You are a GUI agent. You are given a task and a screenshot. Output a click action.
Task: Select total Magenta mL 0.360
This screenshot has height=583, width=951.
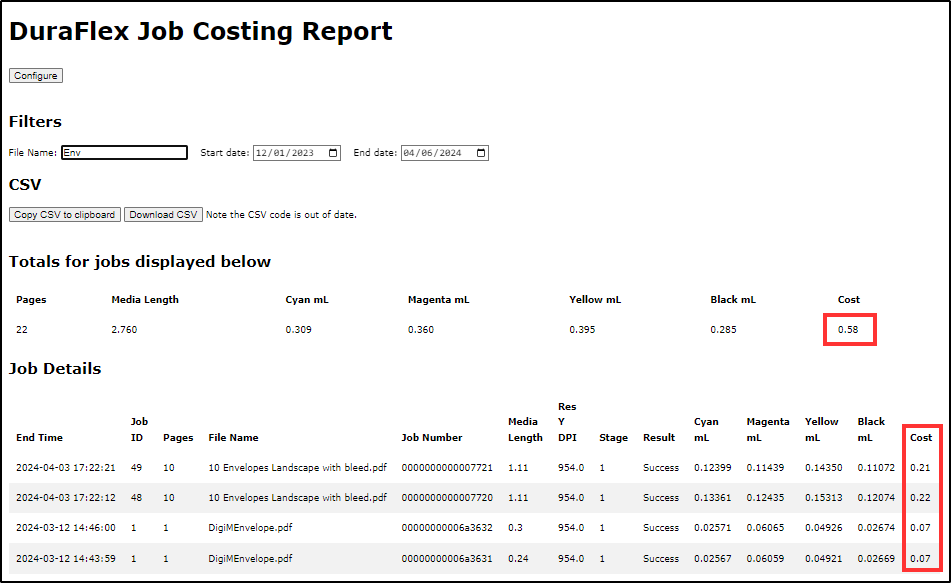pos(421,330)
